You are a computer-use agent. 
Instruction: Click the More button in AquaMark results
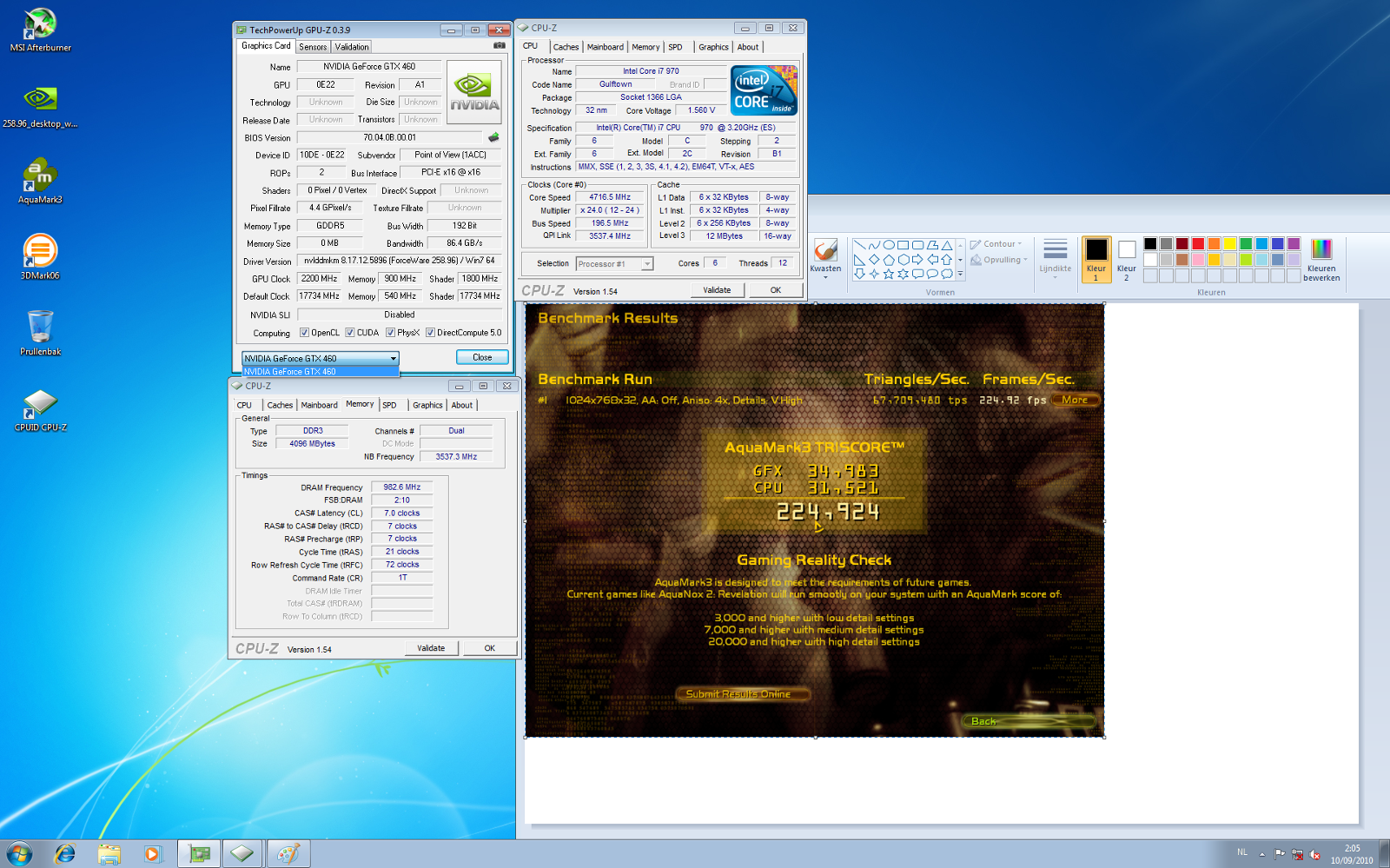[1075, 400]
